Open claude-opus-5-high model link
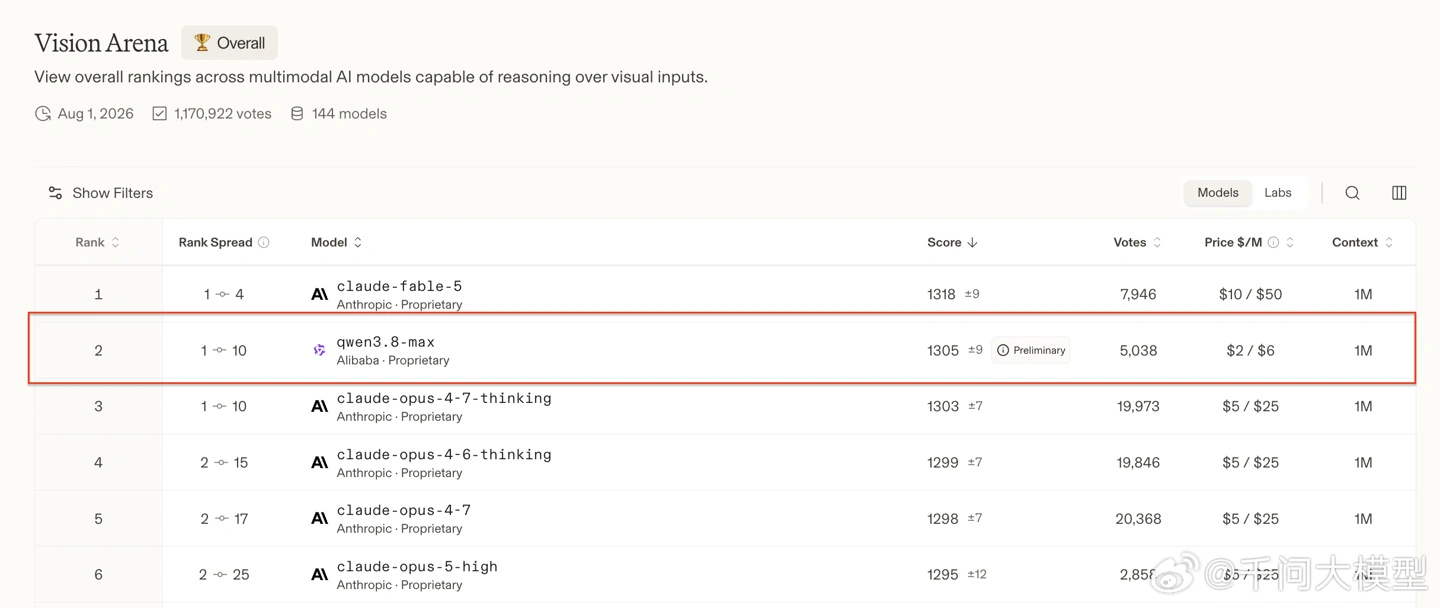The width and height of the screenshot is (1440, 608). (x=417, y=566)
